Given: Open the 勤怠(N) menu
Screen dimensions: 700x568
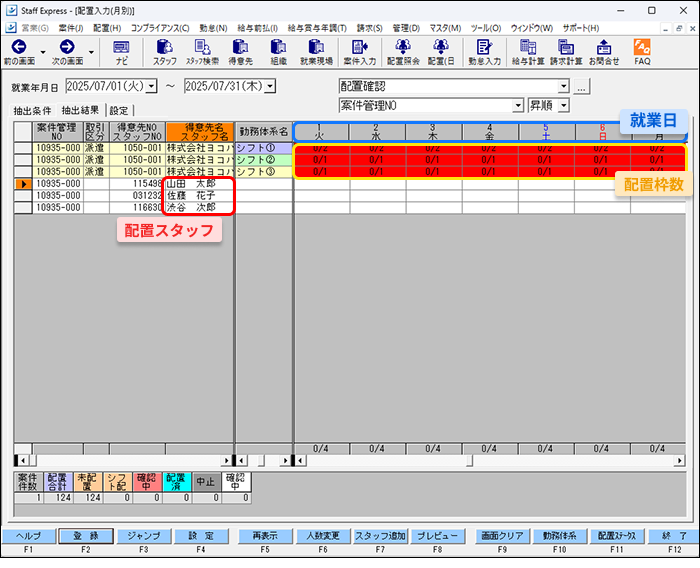Looking at the screenshot, I should click(x=213, y=28).
